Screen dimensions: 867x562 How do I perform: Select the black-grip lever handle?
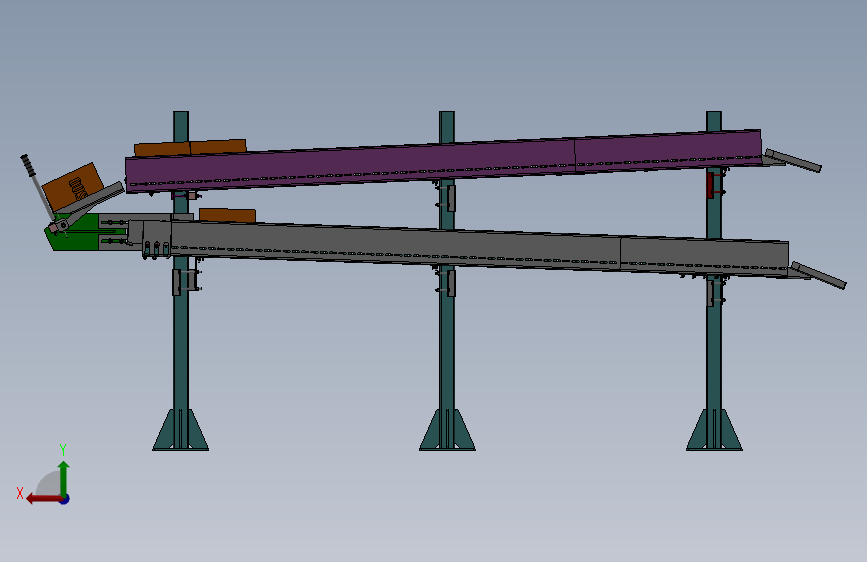(36, 185)
